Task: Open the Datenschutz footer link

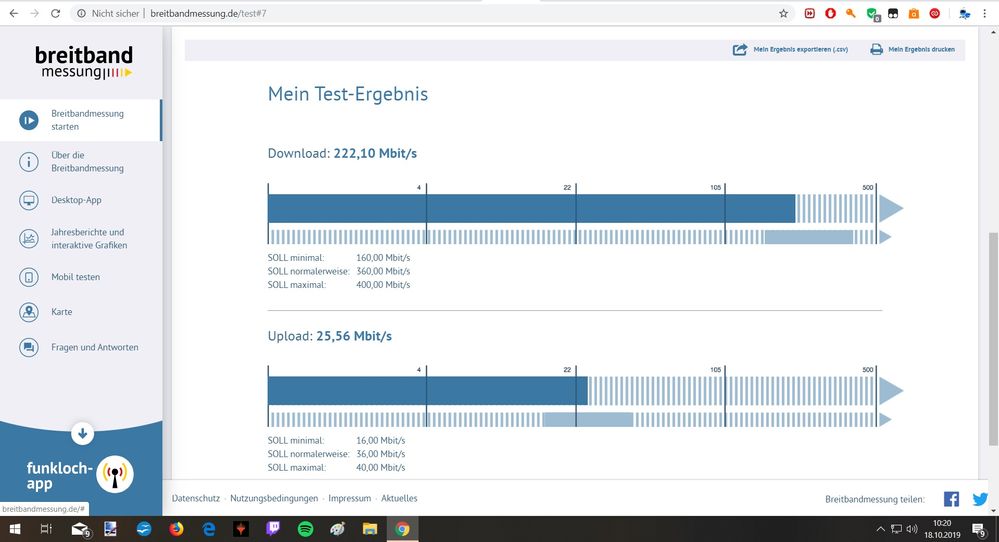Action: [196, 498]
